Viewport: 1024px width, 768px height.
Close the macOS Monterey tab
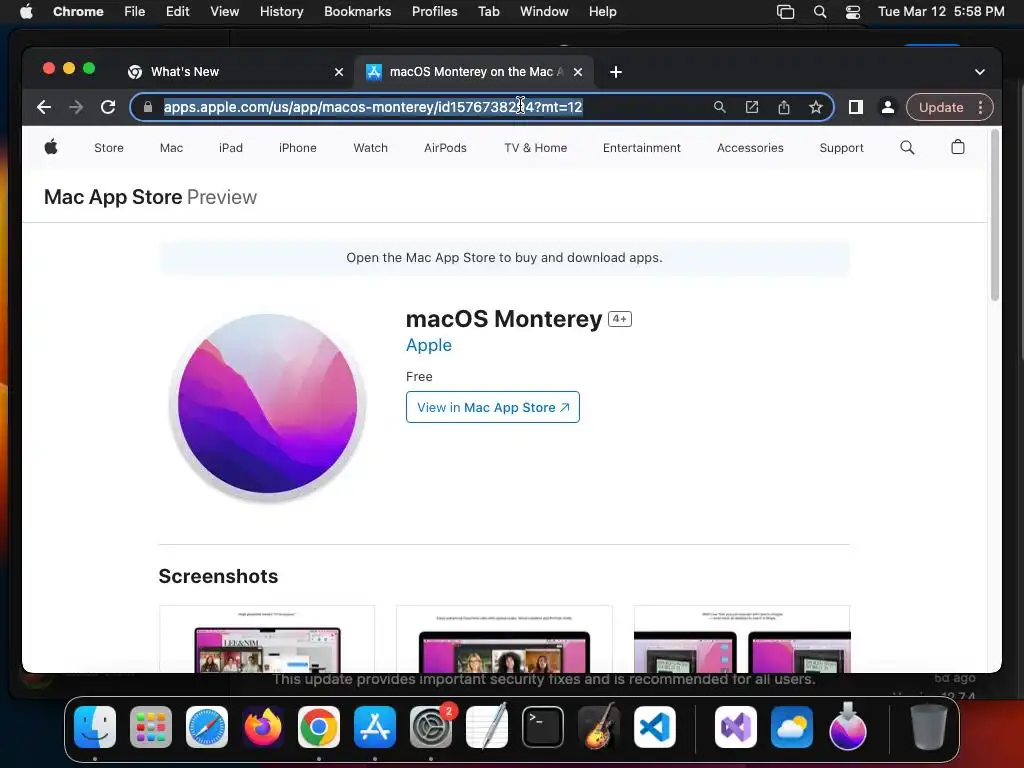coord(578,72)
